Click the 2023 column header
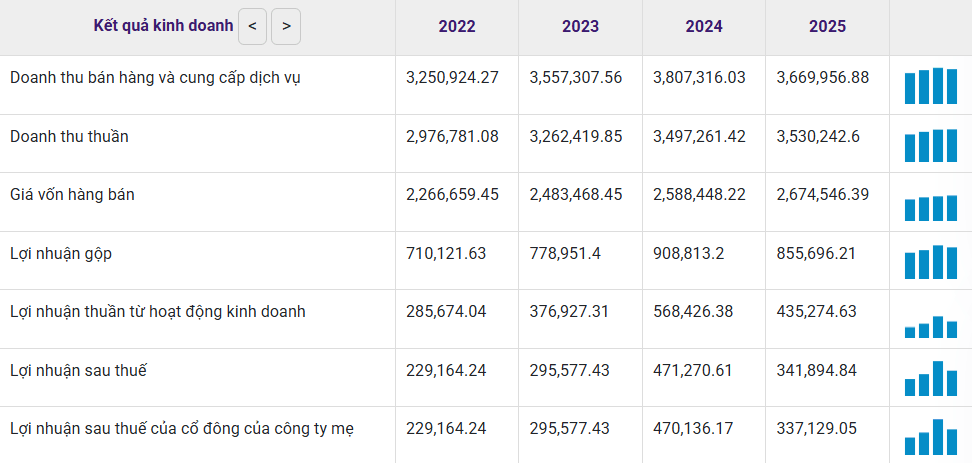Image resolution: width=972 pixels, height=463 pixels. point(580,27)
